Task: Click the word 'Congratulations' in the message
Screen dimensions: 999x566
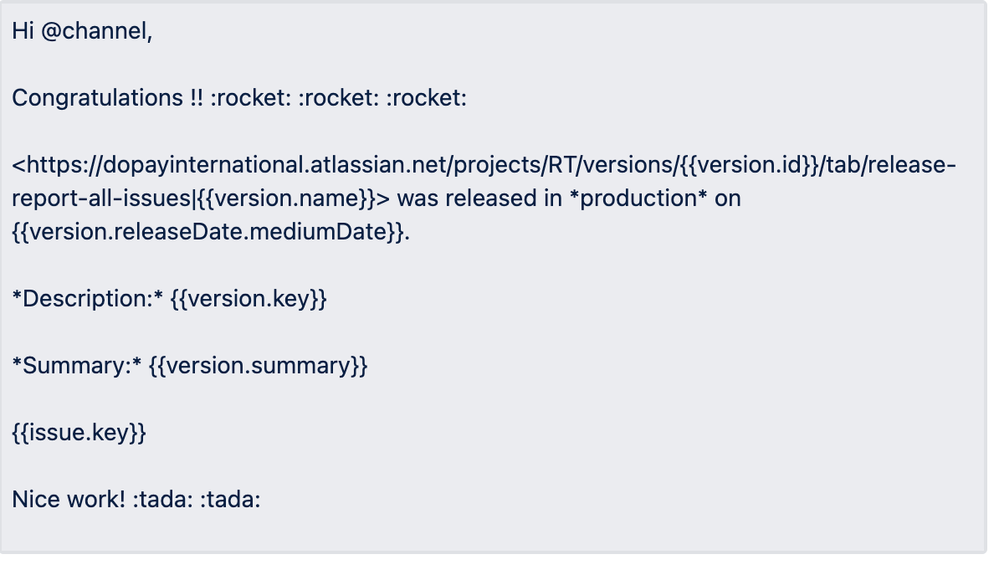Action: [x=97, y=98]
